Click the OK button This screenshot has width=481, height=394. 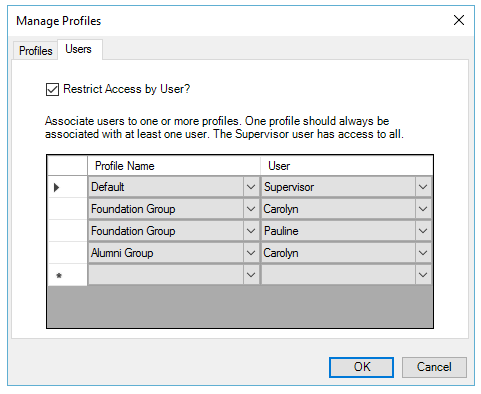361,367
